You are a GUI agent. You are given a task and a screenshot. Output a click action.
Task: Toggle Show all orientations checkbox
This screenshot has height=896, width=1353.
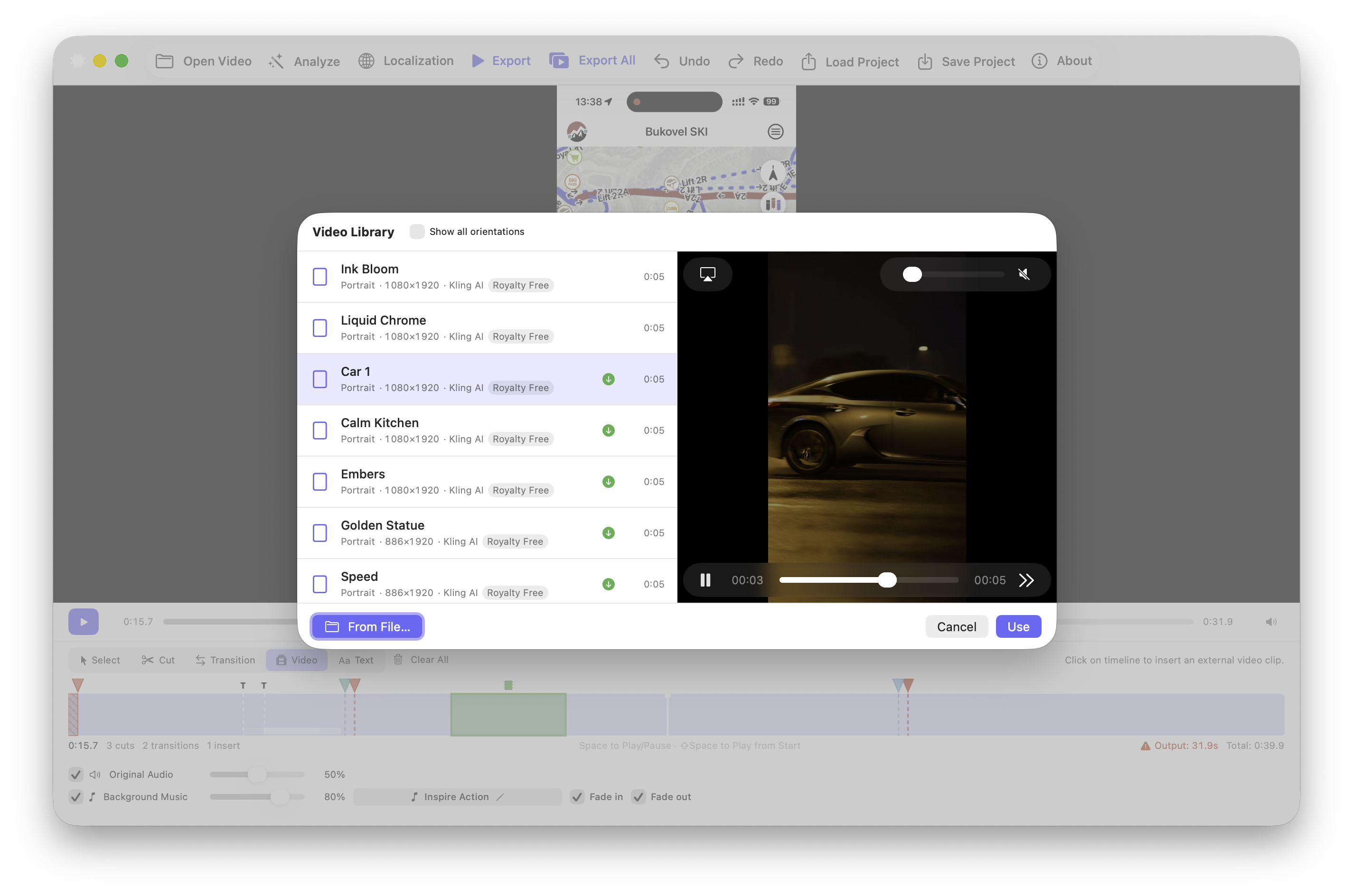click(x=417, y=232)
